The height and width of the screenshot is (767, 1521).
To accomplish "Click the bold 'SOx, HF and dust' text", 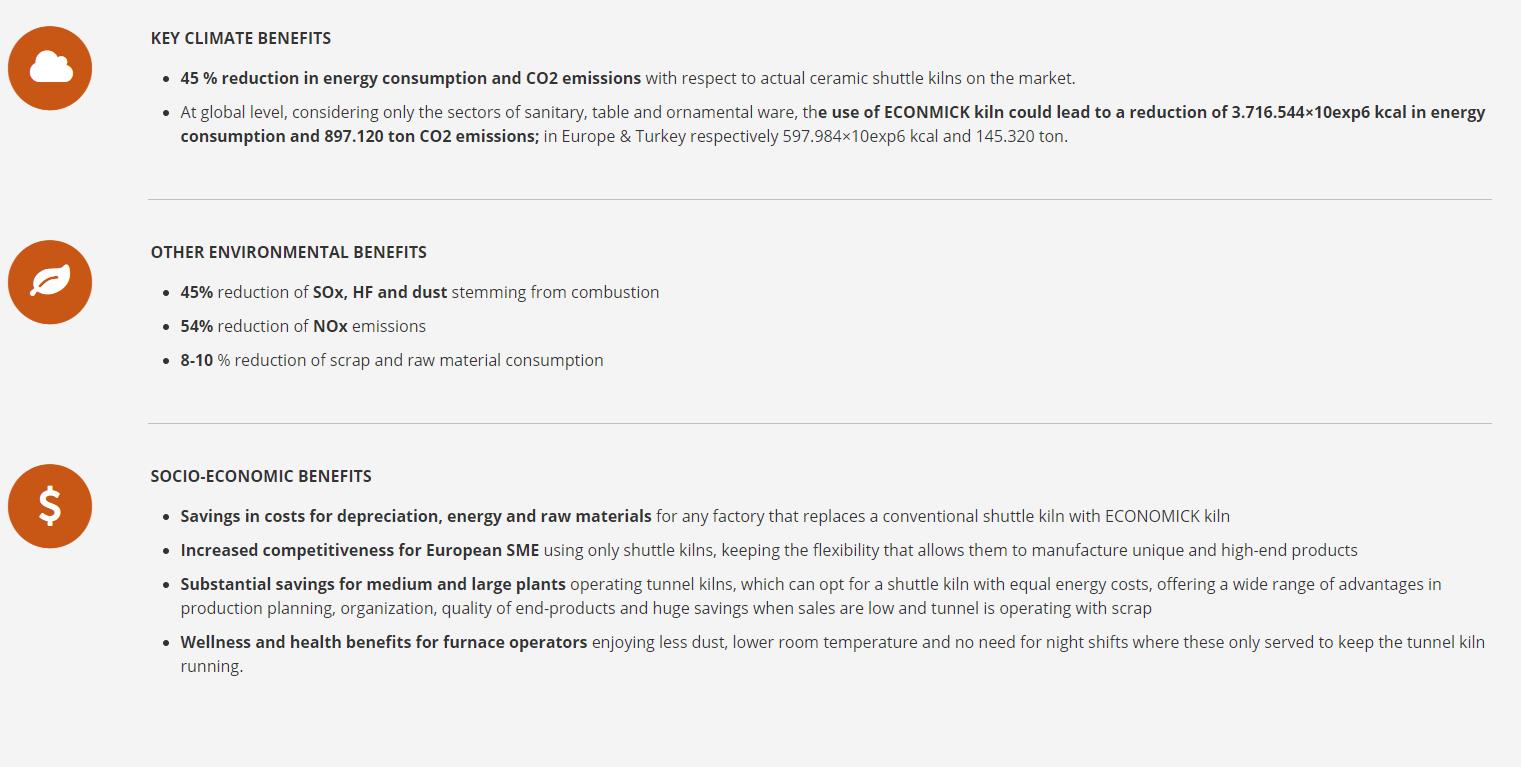I will point(380,292).
